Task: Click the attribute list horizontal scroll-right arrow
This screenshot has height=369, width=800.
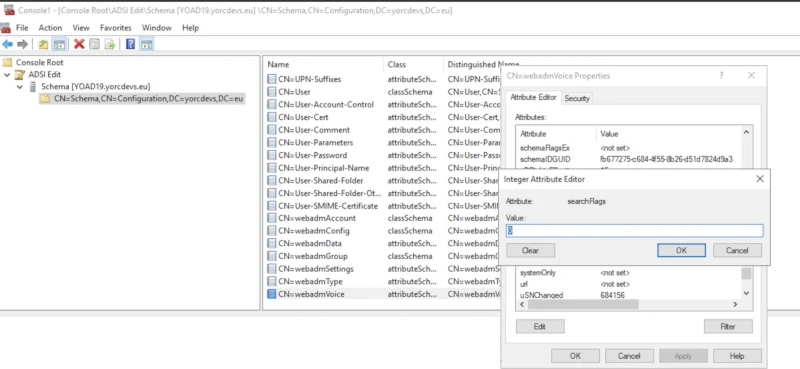Action: pos(735,304)
